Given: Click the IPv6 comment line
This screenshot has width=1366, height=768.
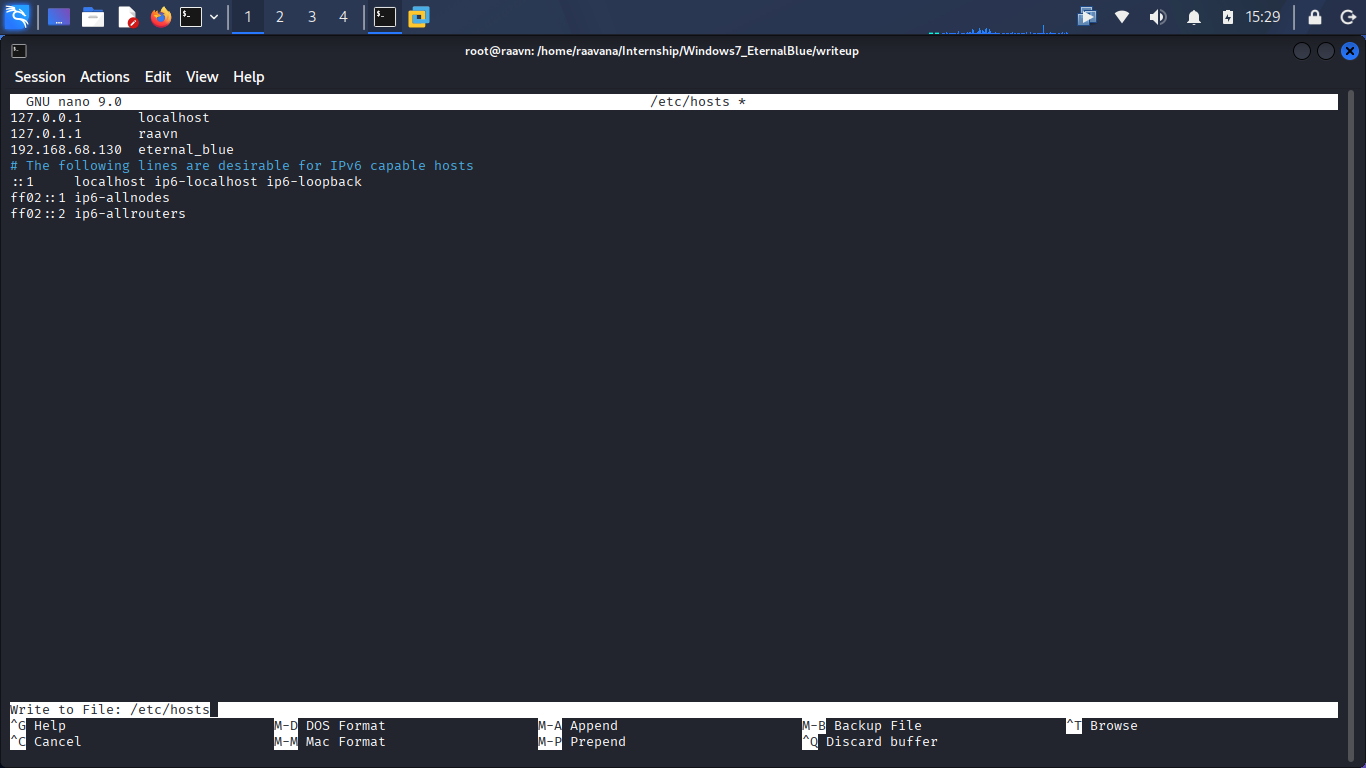Looking at the screenshot, I should (242, 166).
